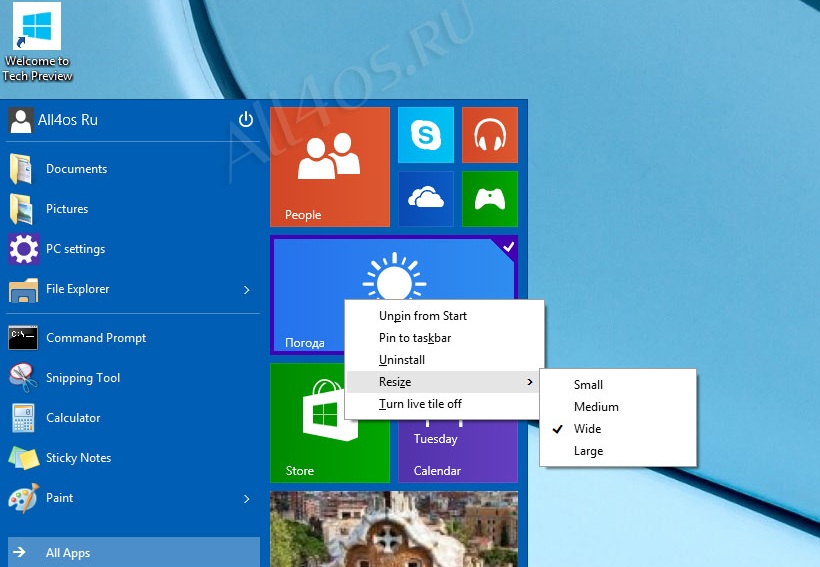This screenshot has height=567, width=820.
Task: Launch the File Explorer icon
Action: (x=24, y=289)
